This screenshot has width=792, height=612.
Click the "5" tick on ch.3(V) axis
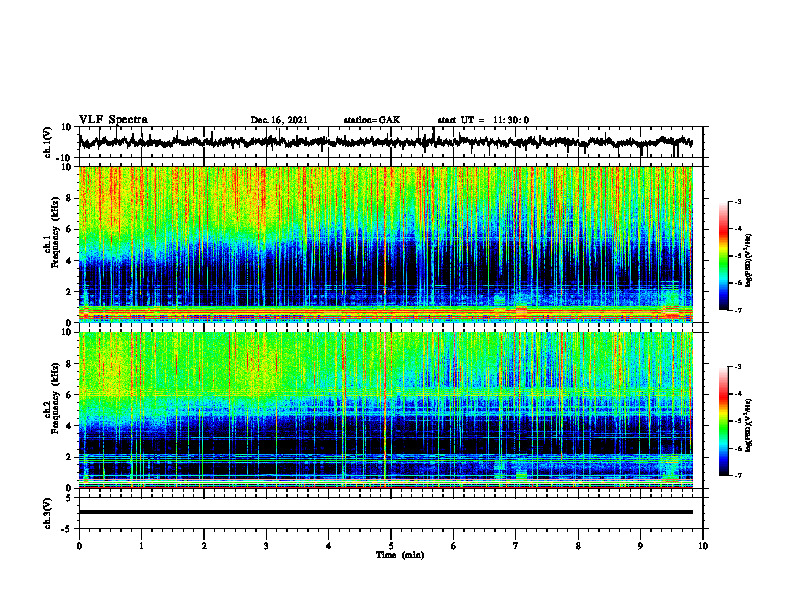pyautogui.click(x=70, y=498)
